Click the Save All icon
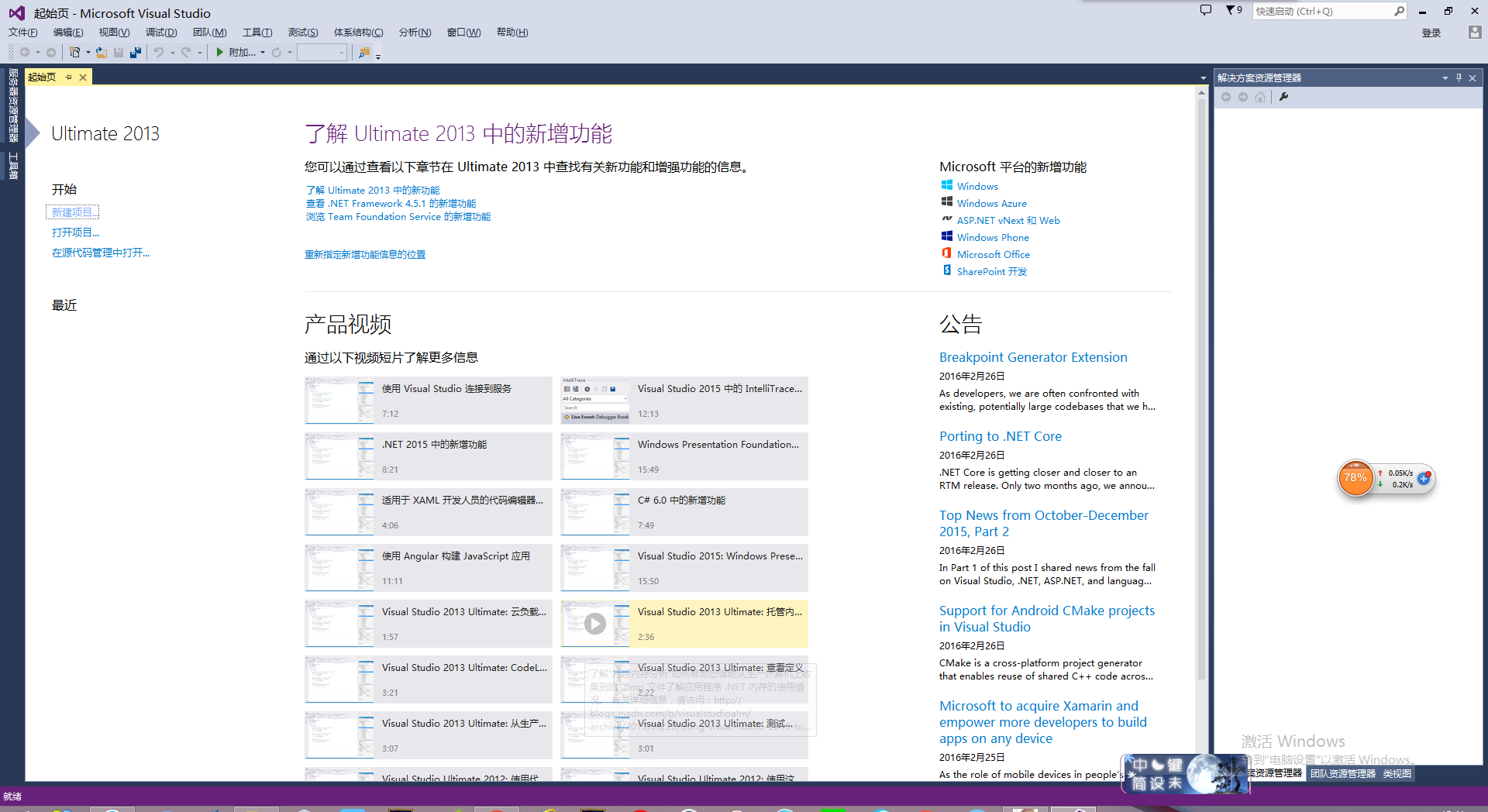Viewport: 1488px width, 812px height. (x=136, y=53)
